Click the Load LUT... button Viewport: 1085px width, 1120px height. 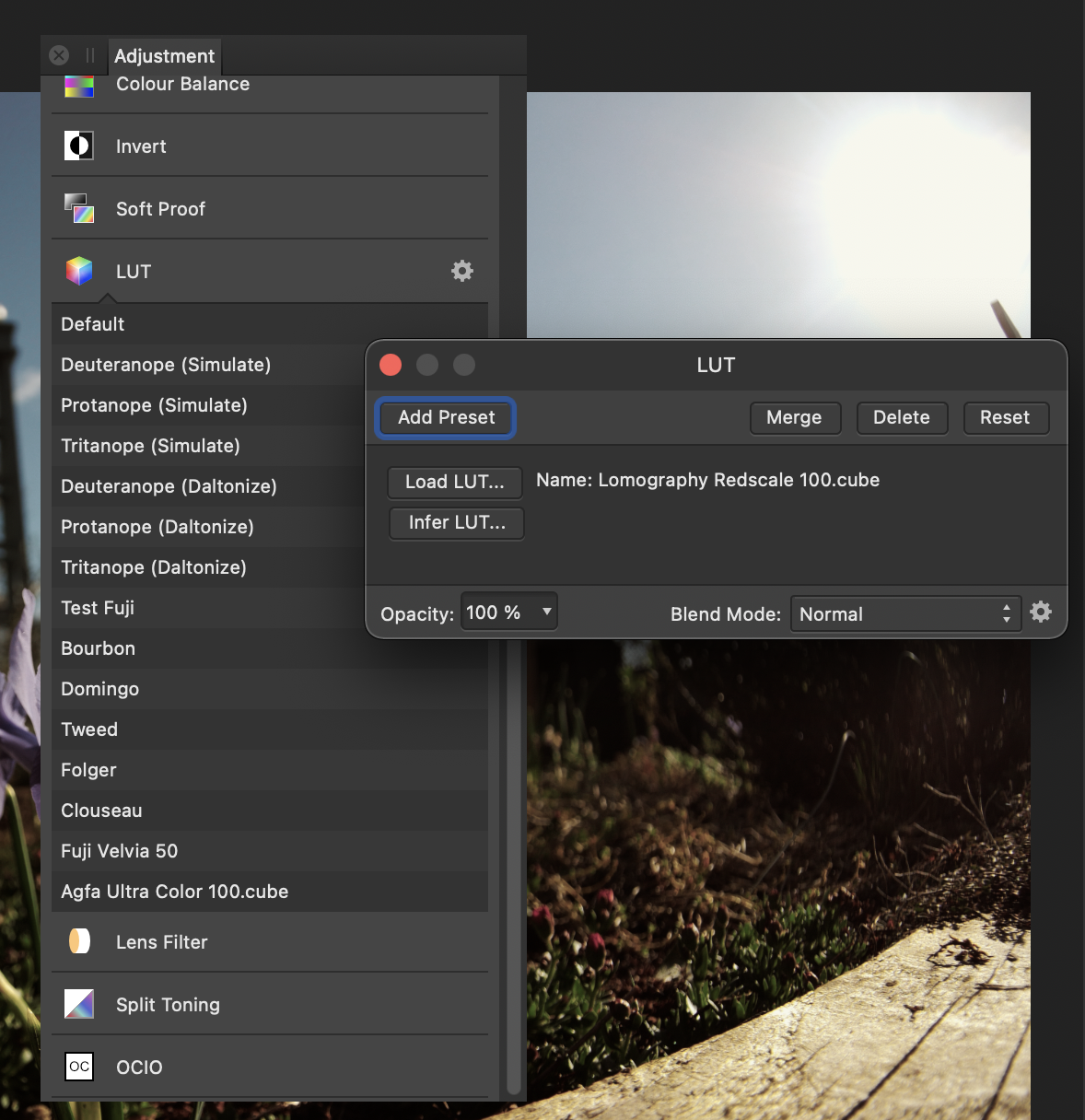coord(455,482)
